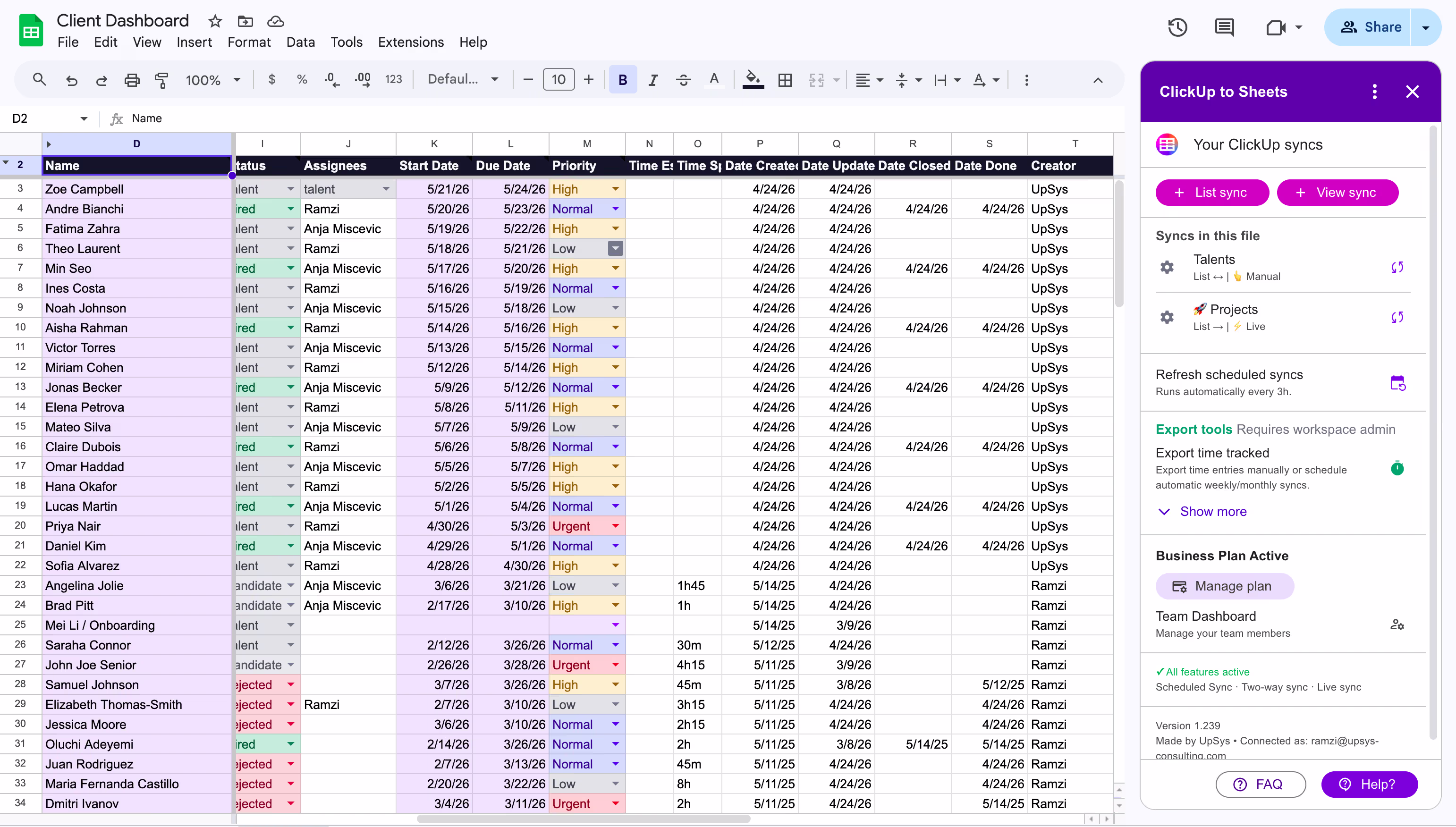
Task: Click the refresh scheduled syncs calendar icon
Action: (1397, 383)
